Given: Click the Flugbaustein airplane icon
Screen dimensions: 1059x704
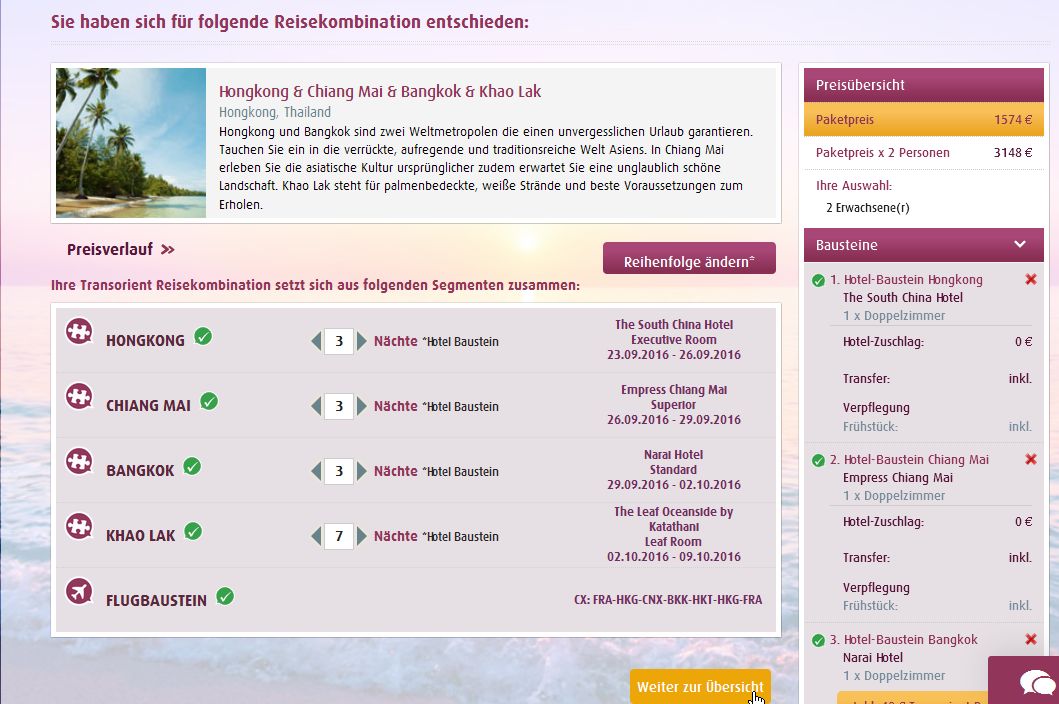Looking at the screenshot, I should (x=79, y=592).
